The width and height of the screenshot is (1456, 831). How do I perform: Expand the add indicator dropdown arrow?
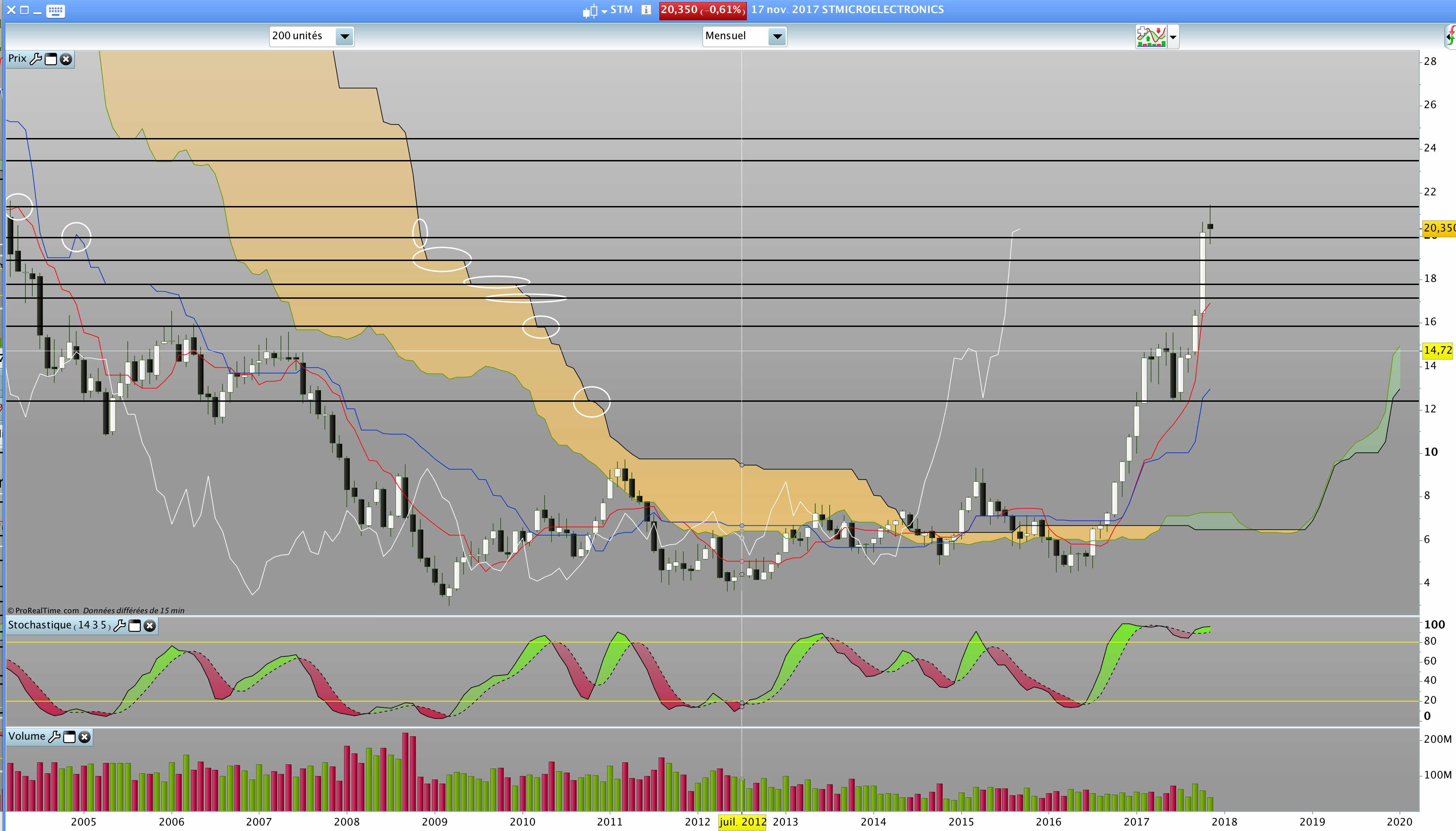(x=1173, y=38)
